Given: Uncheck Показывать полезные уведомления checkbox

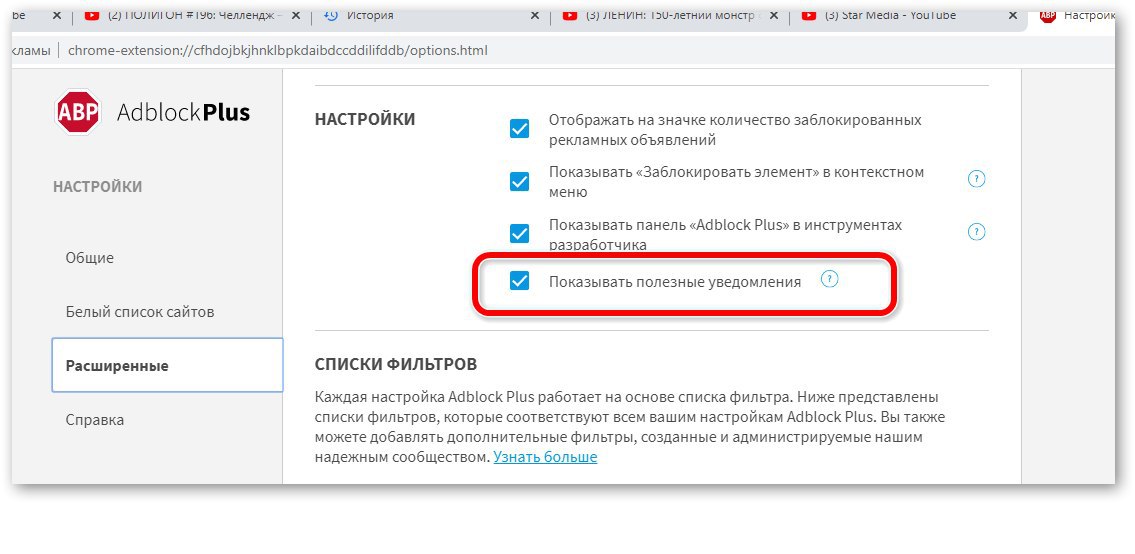Looking at the screenshot, I should pyautogui.click(x=519, y=281).
